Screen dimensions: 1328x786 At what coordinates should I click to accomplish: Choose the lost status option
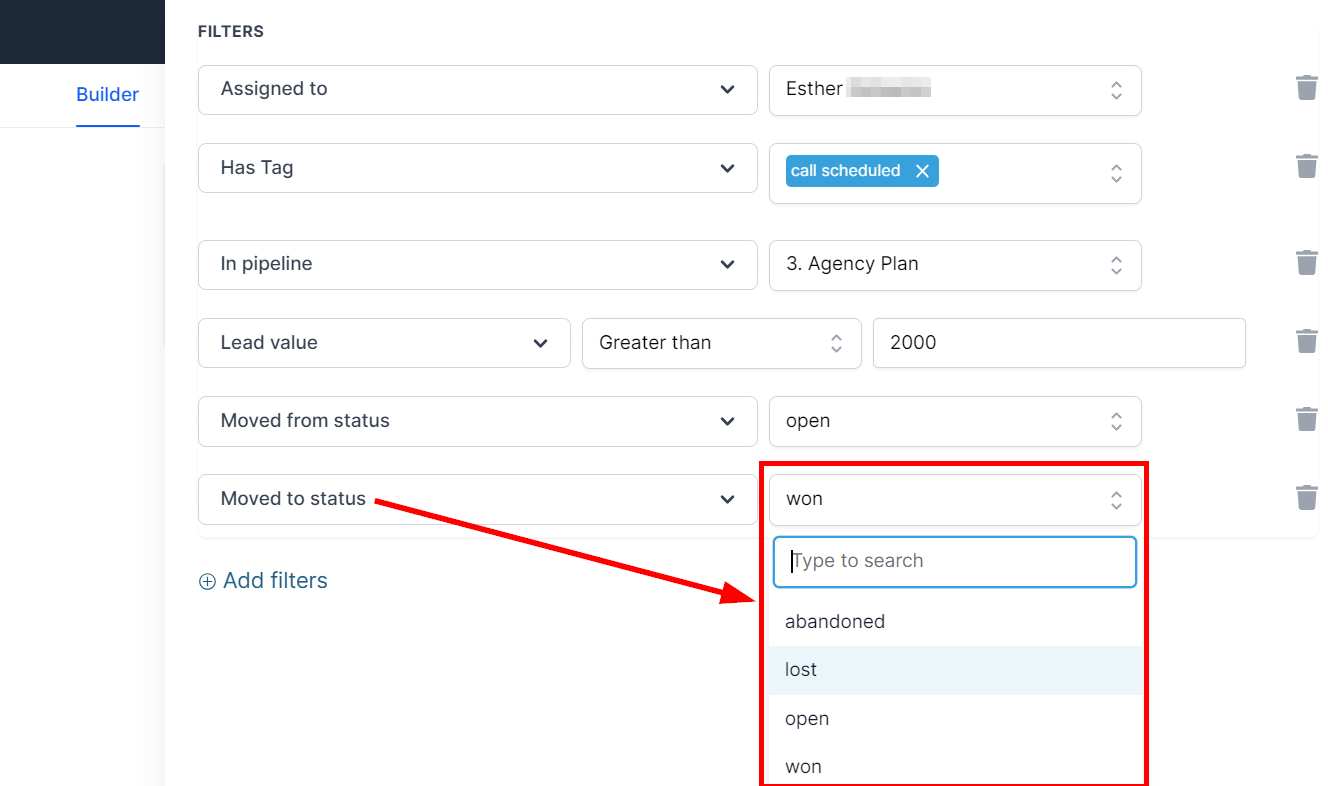click(801, 670)
